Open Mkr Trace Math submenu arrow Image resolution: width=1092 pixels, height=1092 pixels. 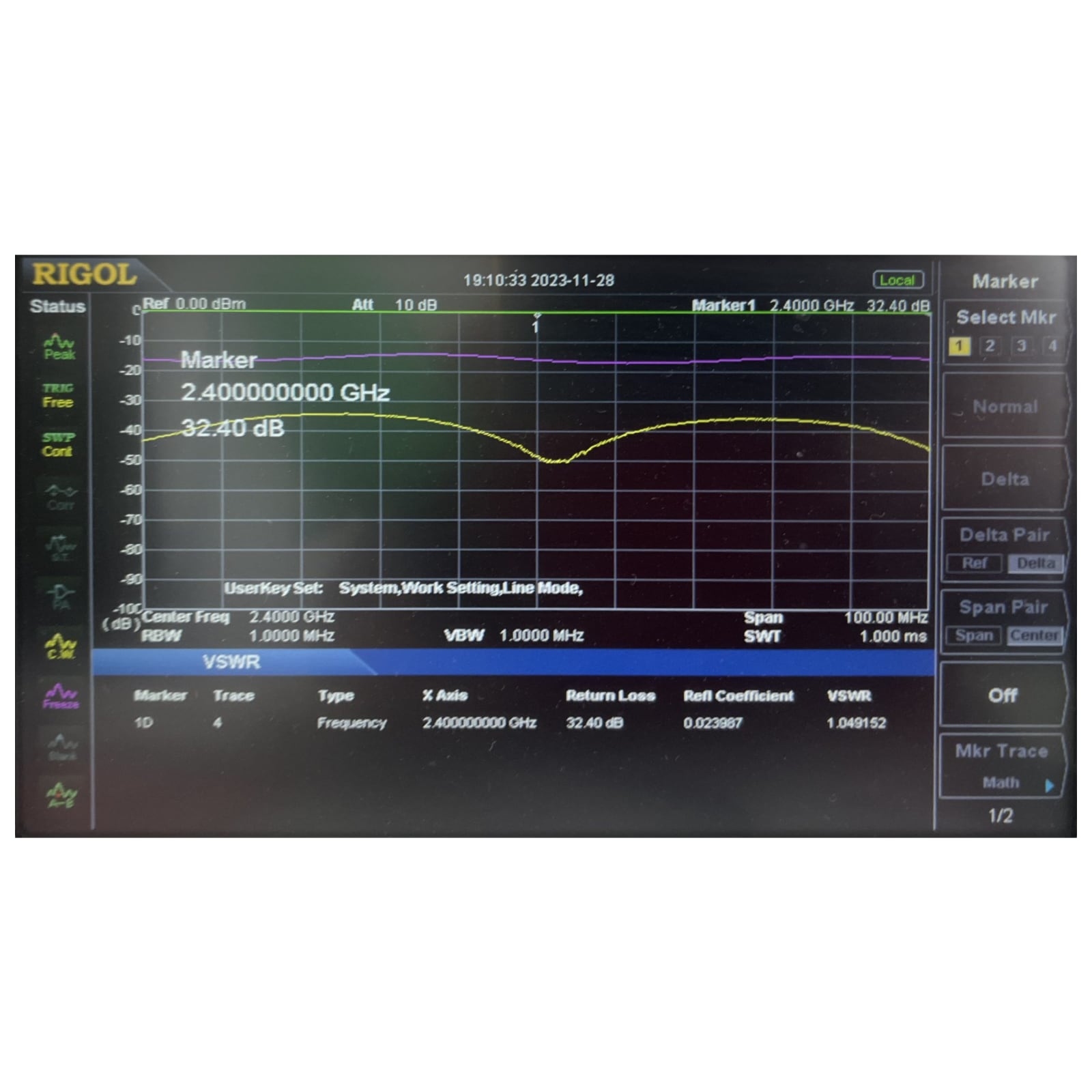pyautogui.click(x=1049, y=786)
